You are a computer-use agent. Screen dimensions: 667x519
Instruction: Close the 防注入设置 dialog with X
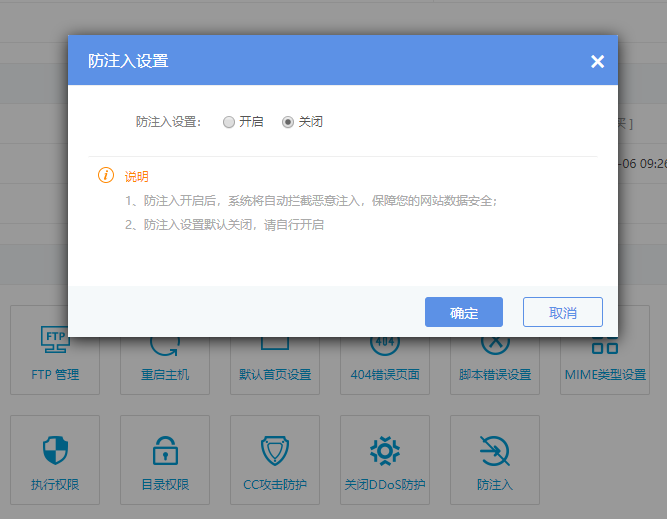pyautogui.click(x=597, y=62)
